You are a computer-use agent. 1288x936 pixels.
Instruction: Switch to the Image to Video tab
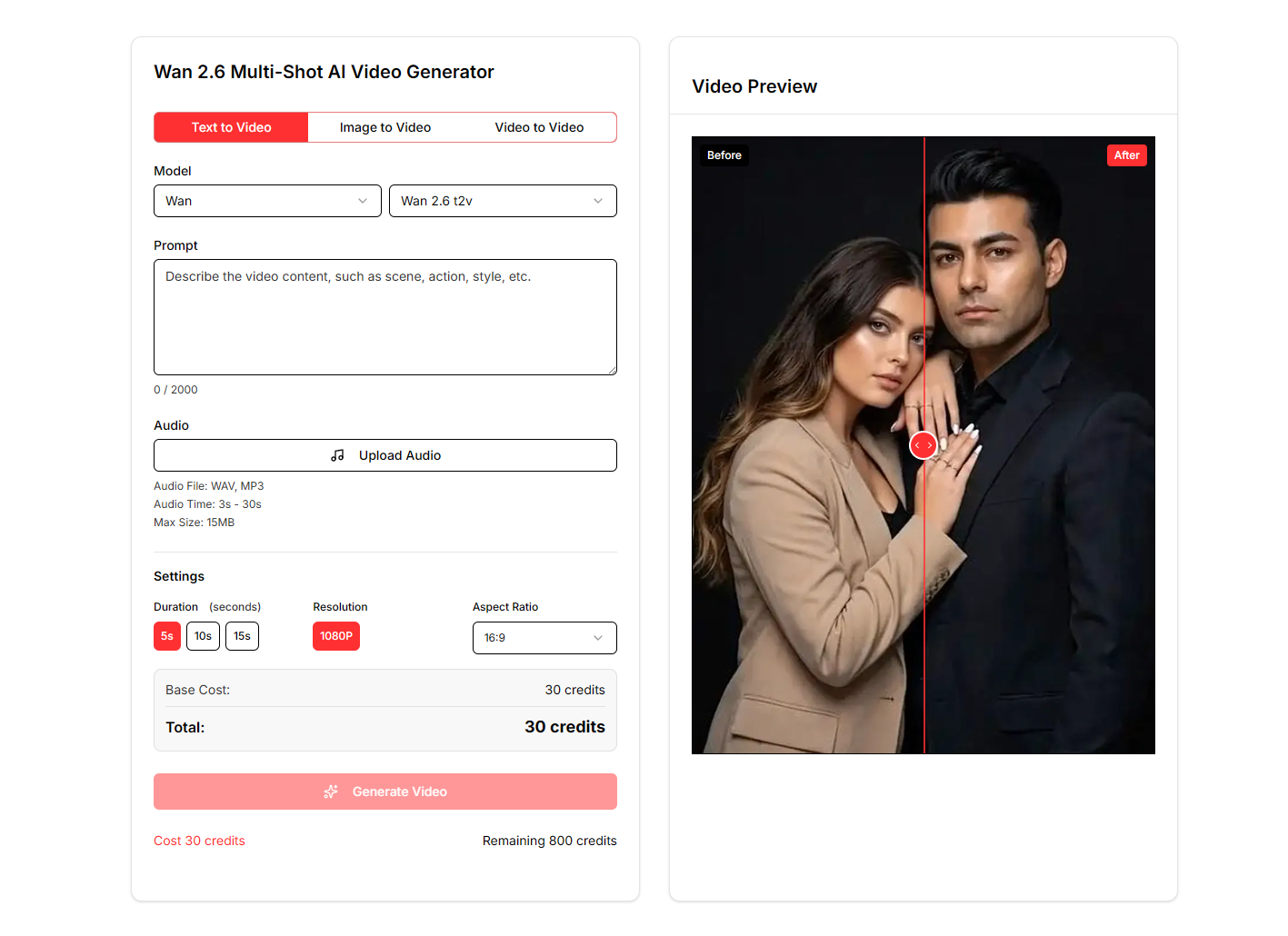click(384, 127)
